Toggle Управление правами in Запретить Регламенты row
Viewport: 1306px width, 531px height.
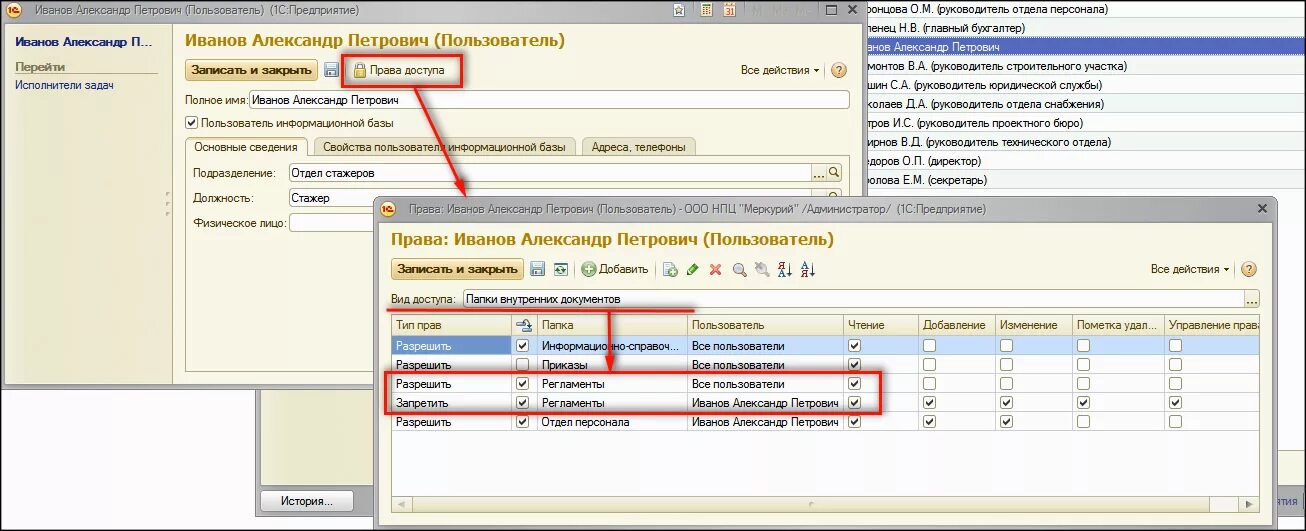coord(1175,403)
